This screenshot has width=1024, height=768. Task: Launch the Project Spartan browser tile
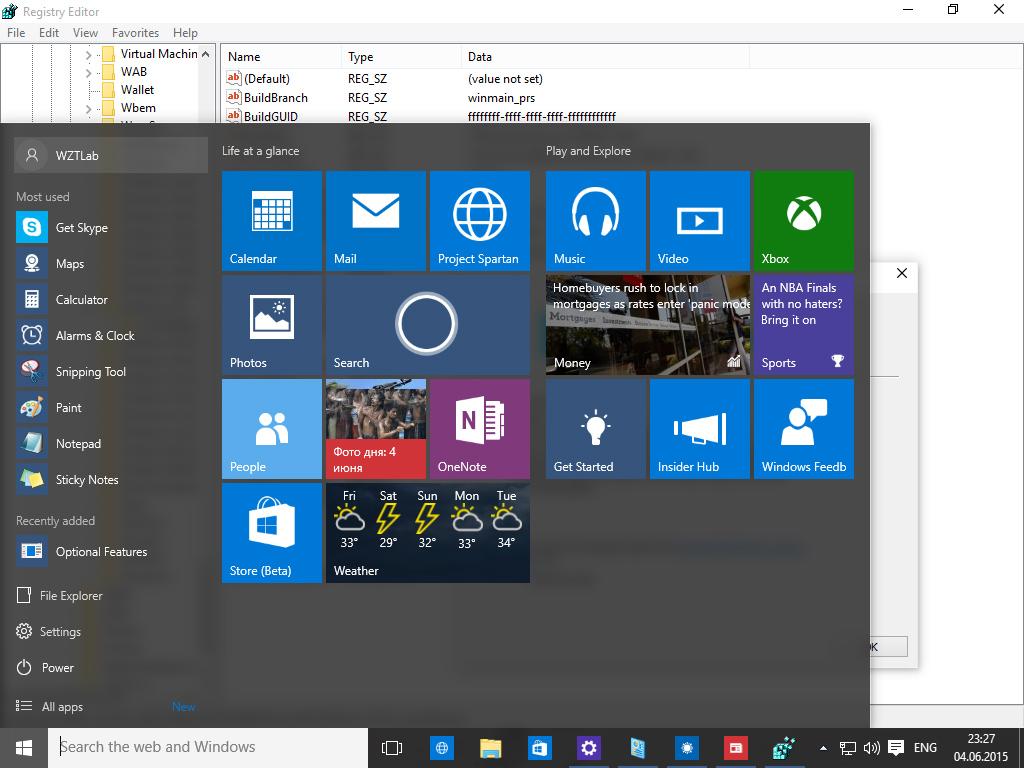pos(479,221)
